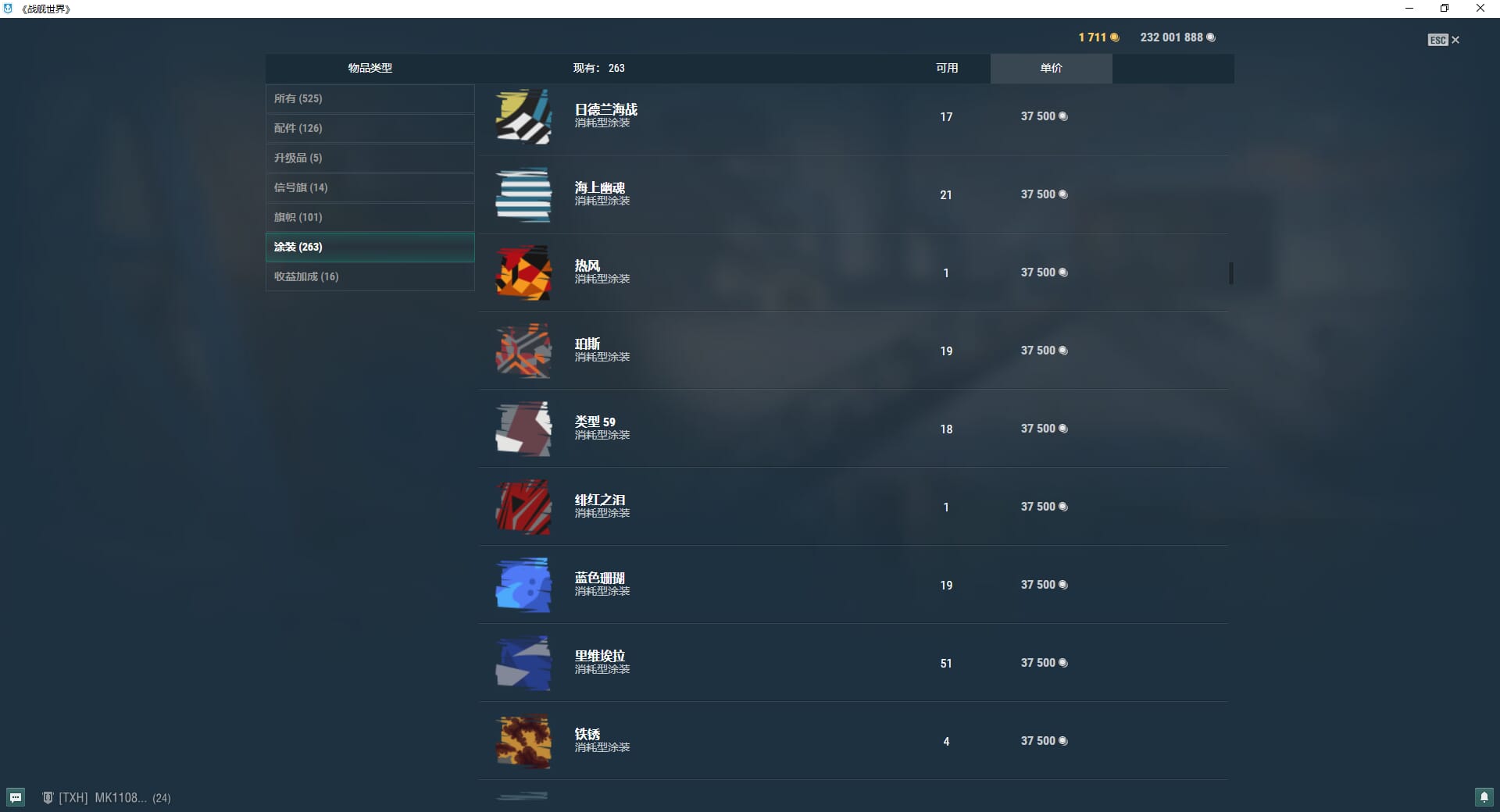The width and height of the screenshot is (1500, 812).
Task: Select the 绯红之泪 red camouflage icon
Action: coord(523,507)
